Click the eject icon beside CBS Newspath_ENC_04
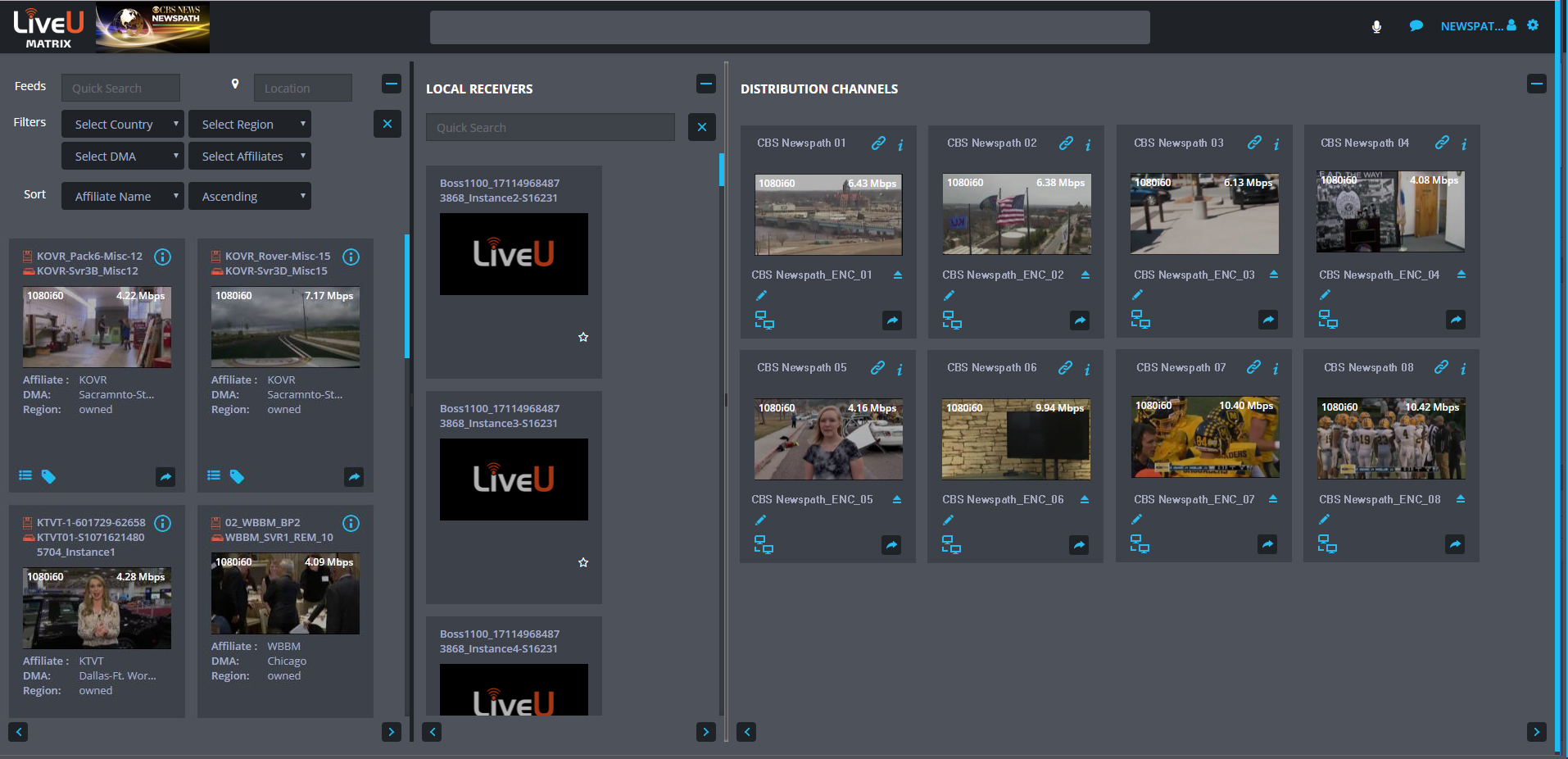The image size is (1568, 759). 1461,275
